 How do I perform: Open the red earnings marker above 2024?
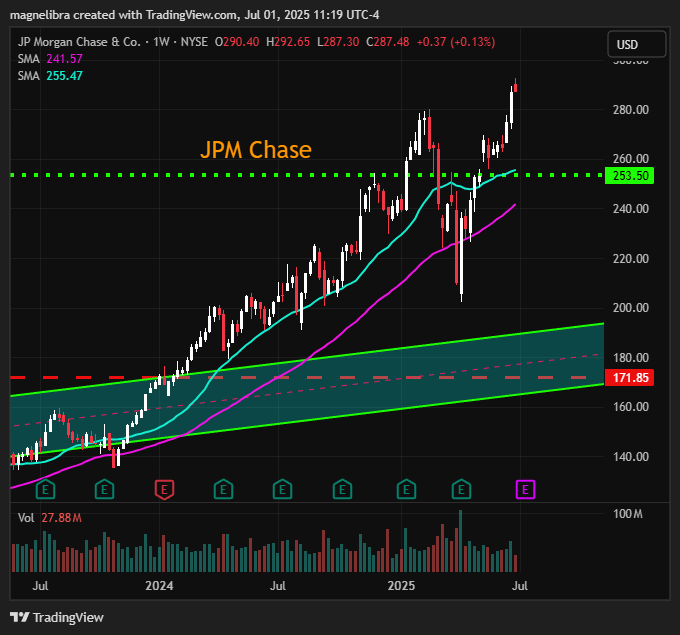click(x=164, y=490)
